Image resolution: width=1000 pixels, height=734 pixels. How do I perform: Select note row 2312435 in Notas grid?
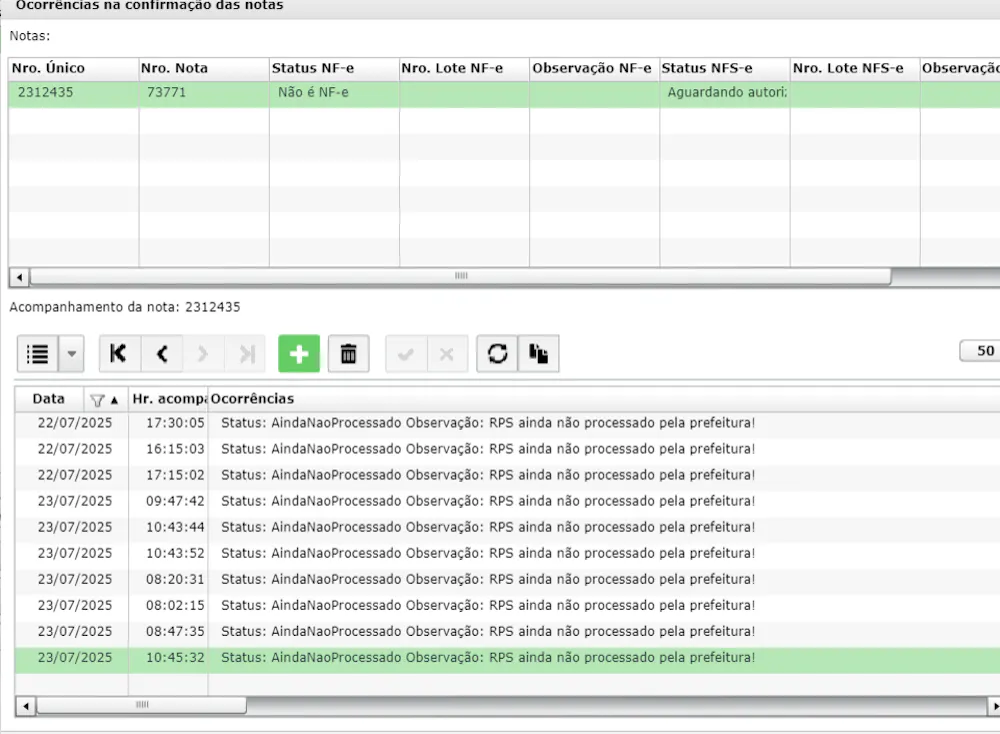[x=504, y=93]
